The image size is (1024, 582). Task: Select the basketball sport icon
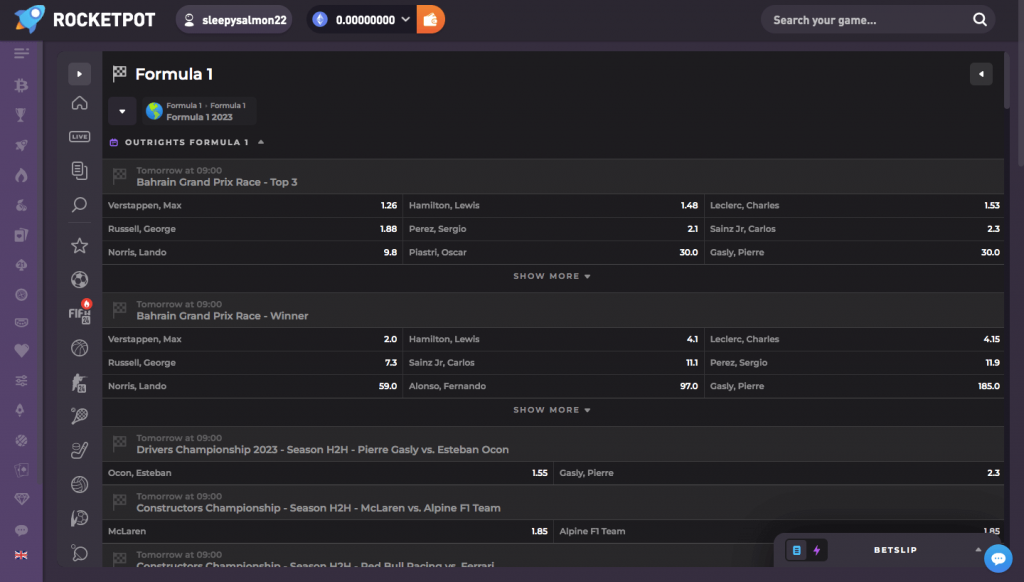pyautogui.click(x=80, y=348)
